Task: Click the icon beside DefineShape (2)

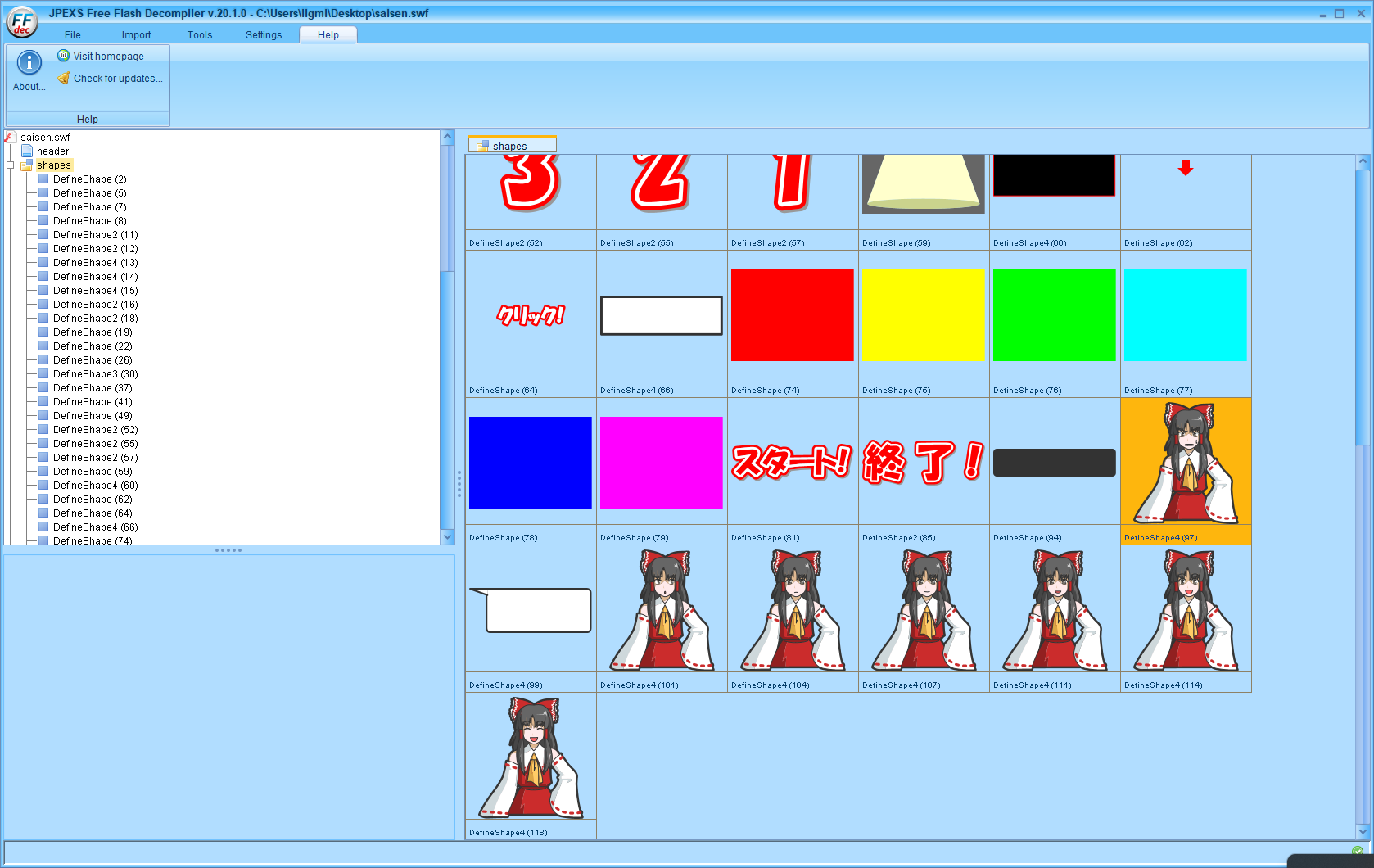Action: click(x=43, y=179)
